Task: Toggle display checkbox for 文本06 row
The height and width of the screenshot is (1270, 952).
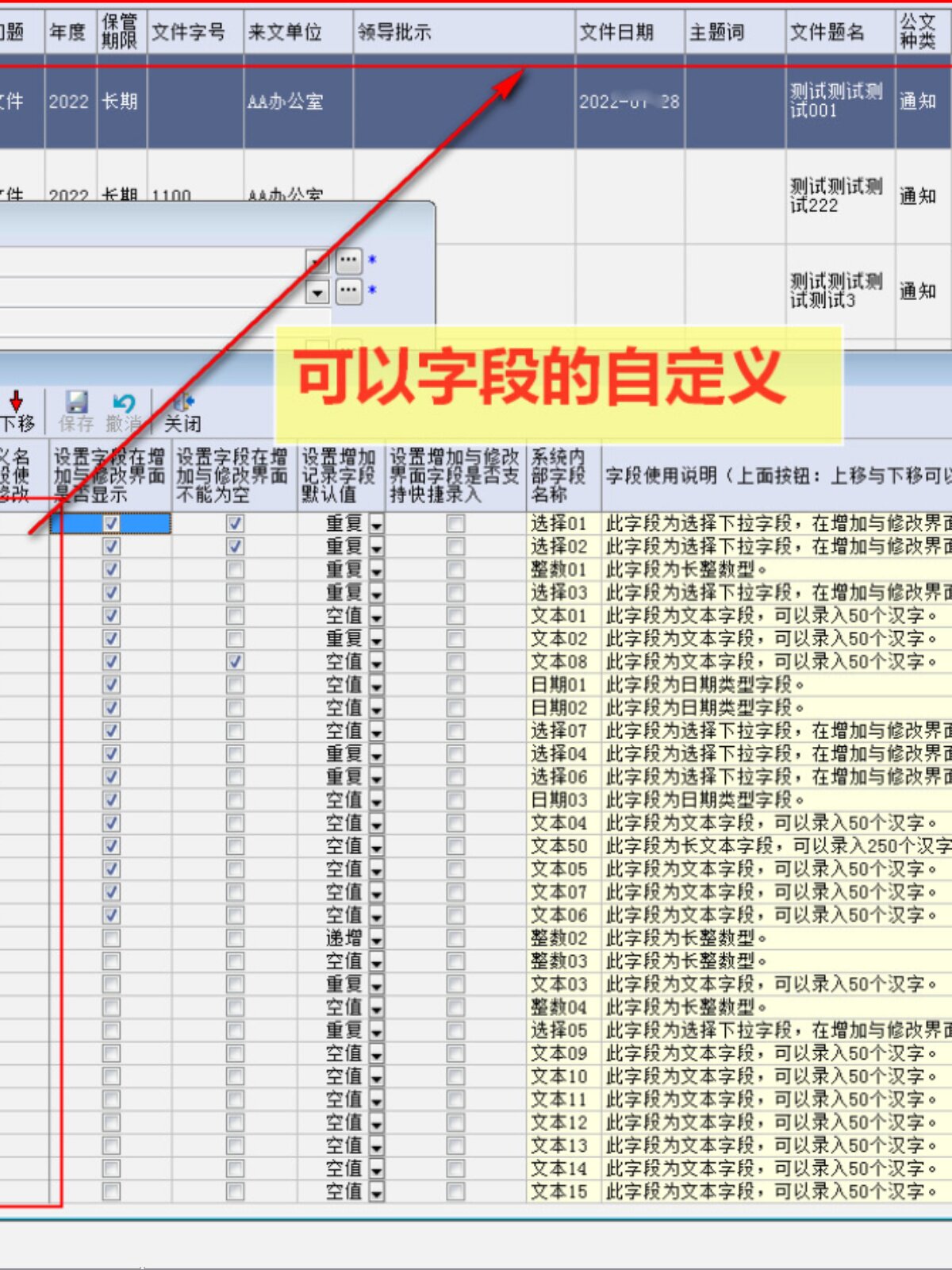Action: click(111, 915)
